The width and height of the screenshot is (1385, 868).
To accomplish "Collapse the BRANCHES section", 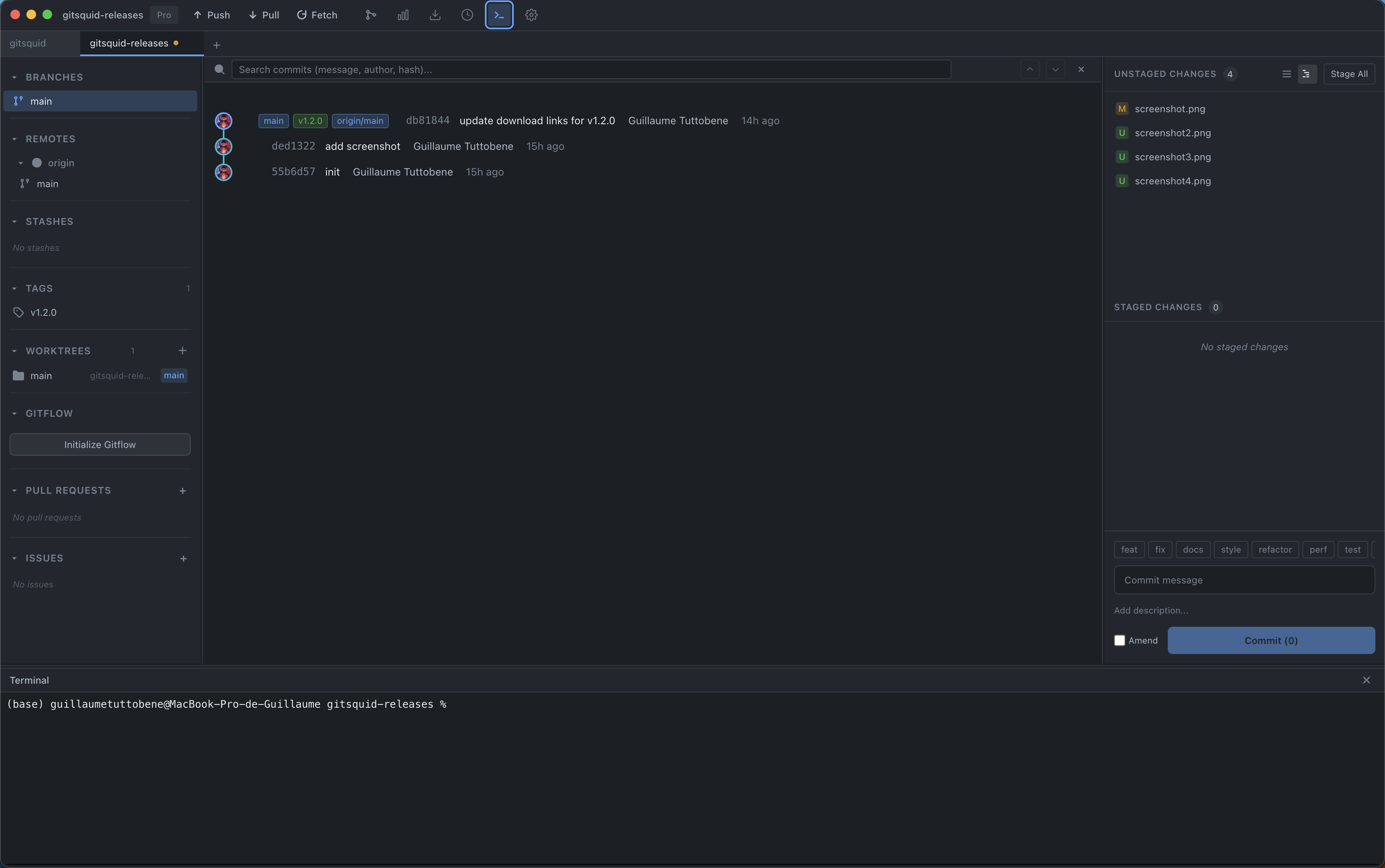I will coord(14,77).
